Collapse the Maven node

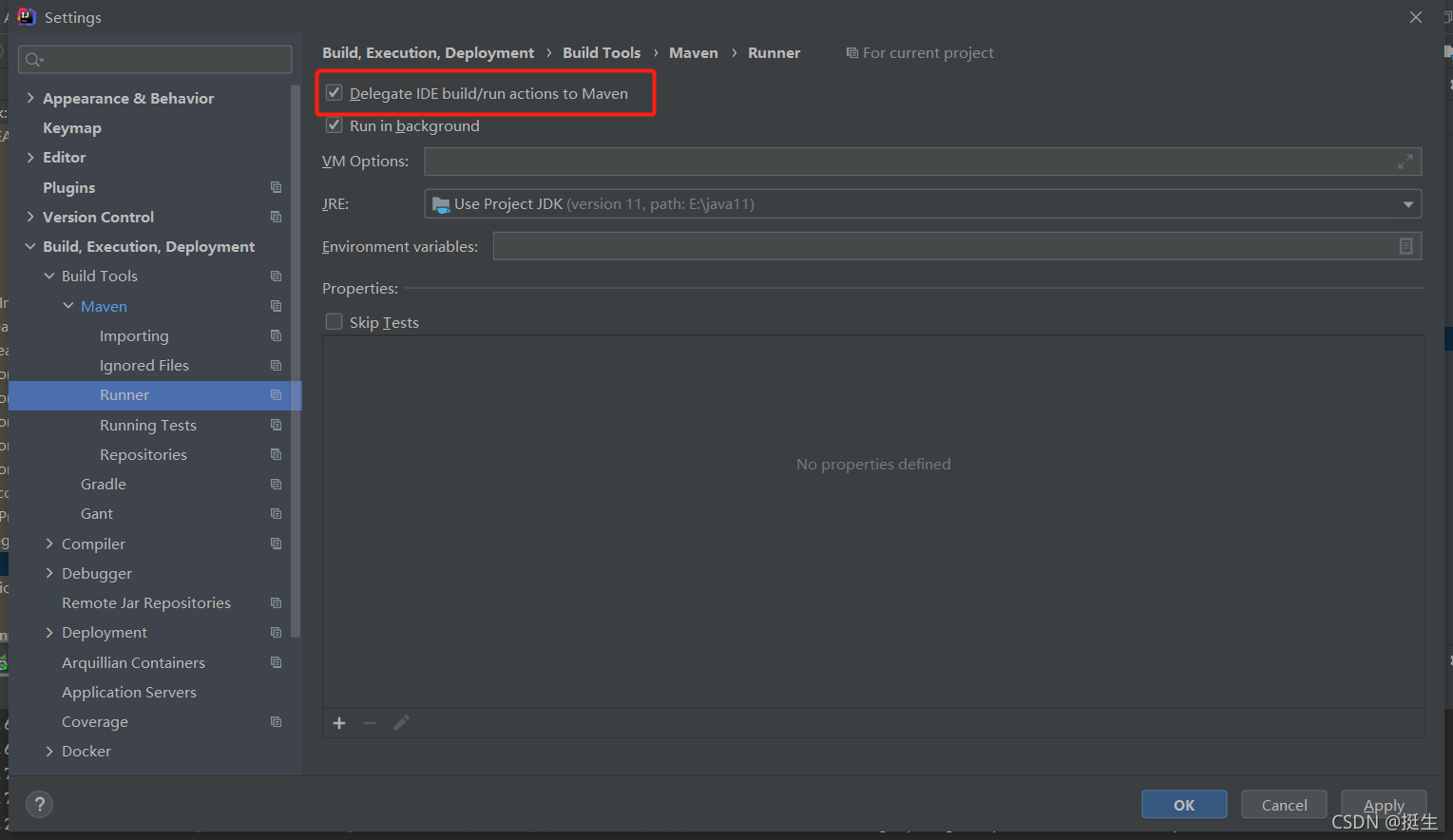point(68,306)
